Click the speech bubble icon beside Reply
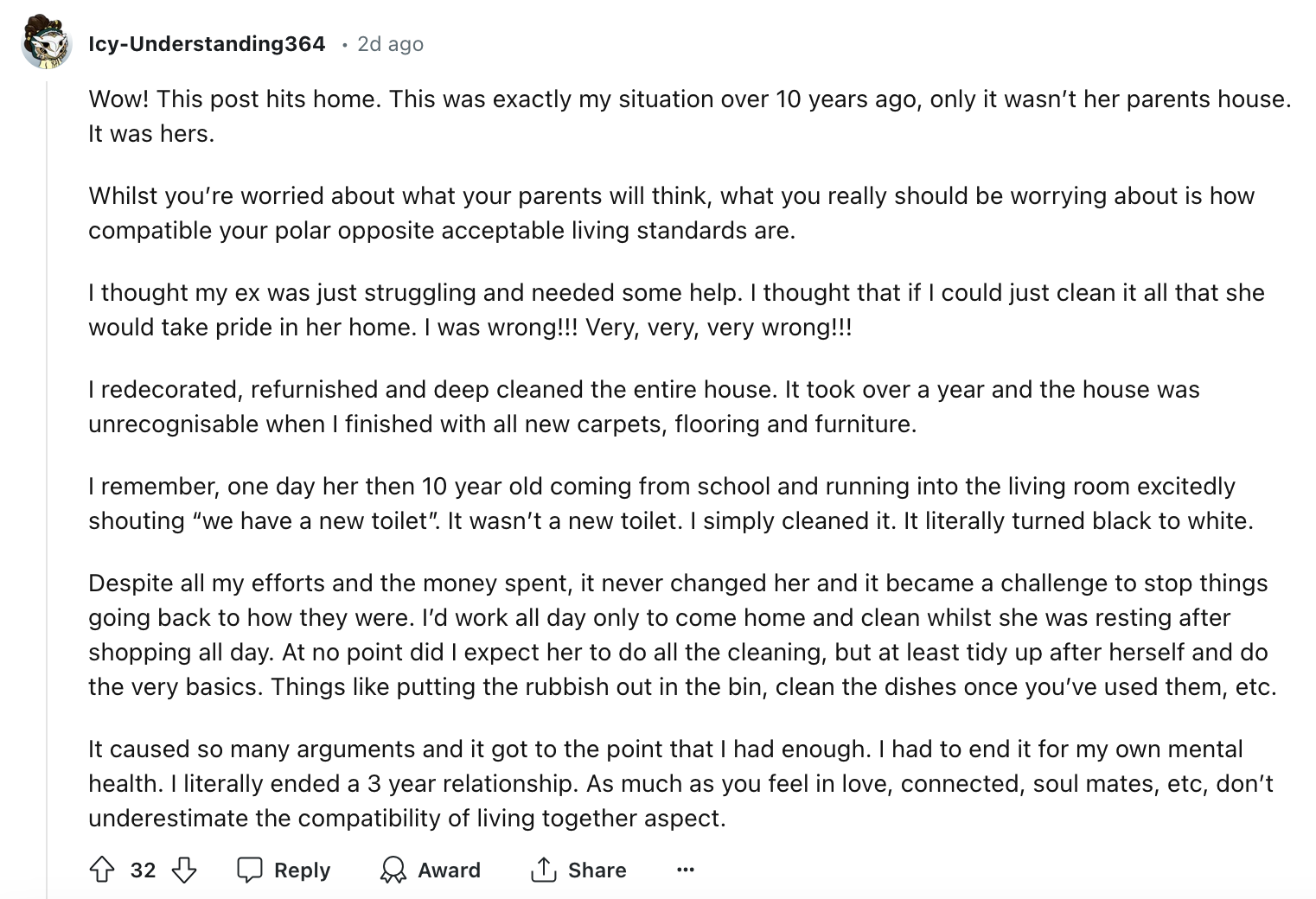 (252, 870)
